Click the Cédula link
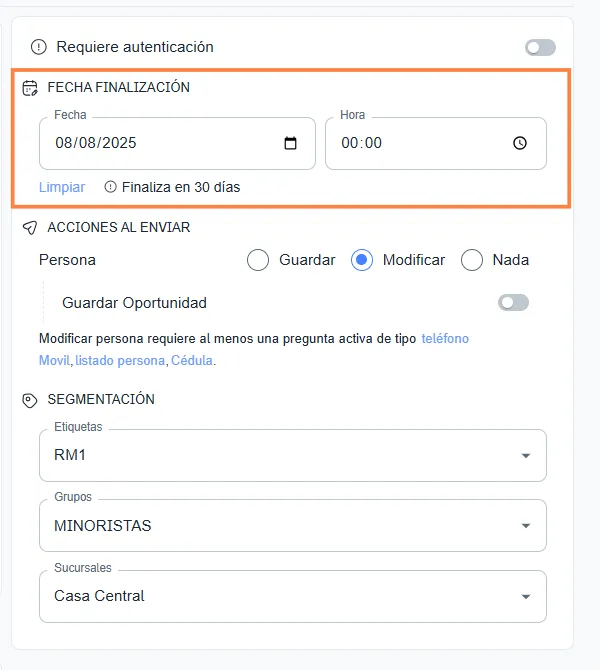 192,361
